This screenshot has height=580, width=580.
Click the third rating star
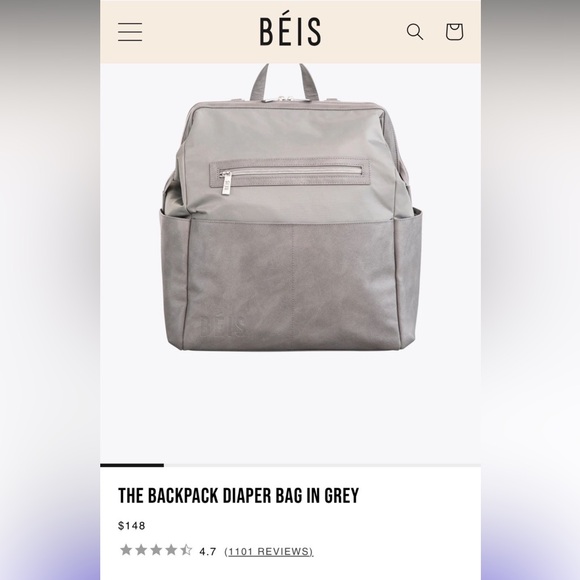156,550
